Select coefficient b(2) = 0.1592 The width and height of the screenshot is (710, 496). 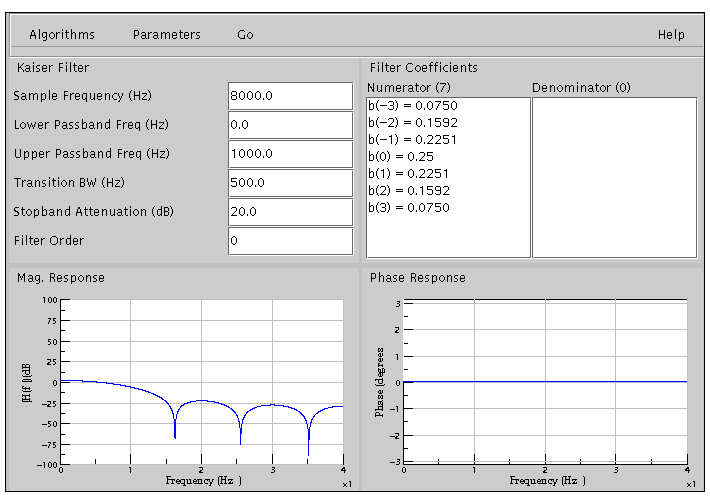(409, 191)
